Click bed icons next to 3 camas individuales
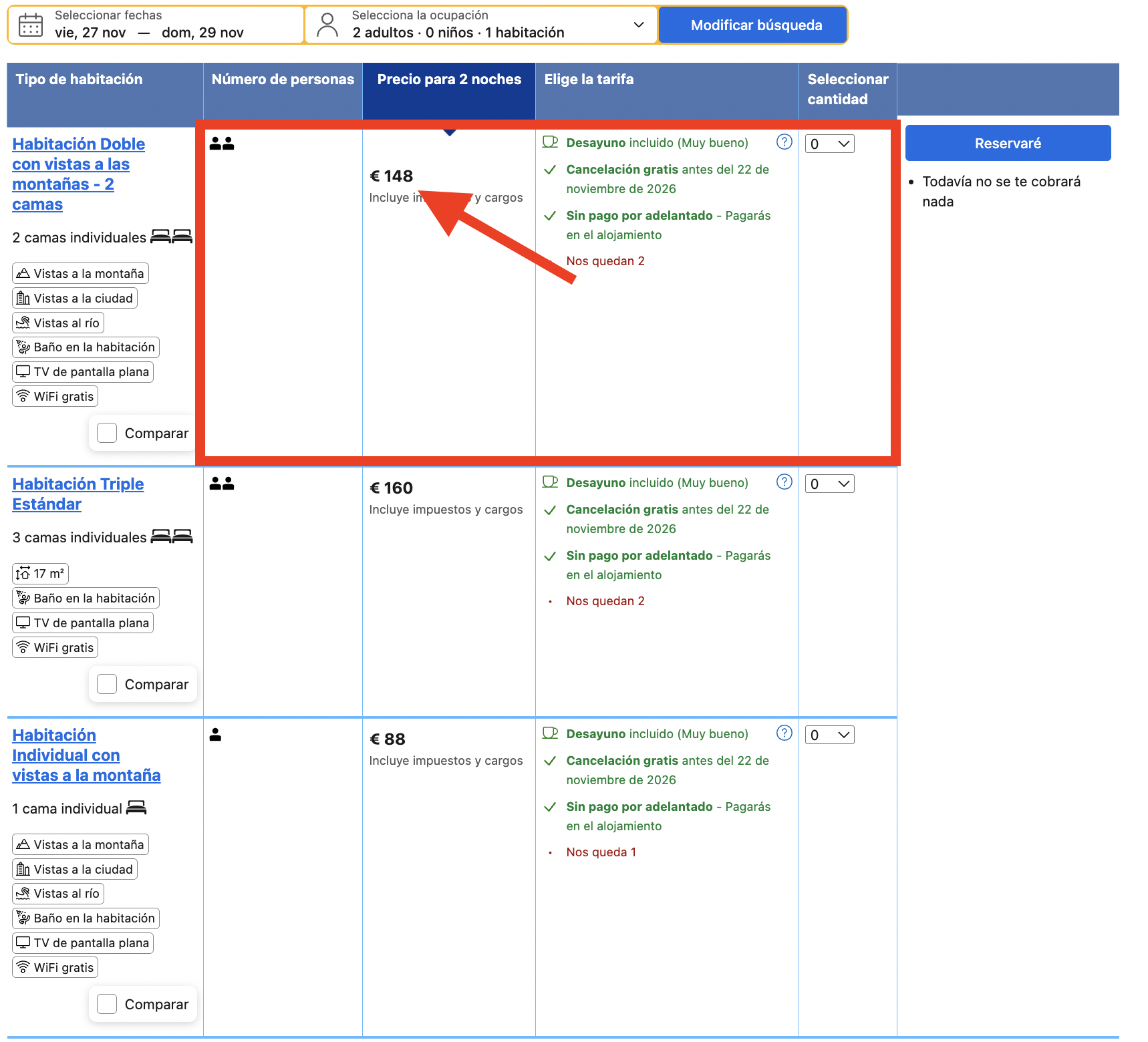This screenshot has width=1148, height=1042. pos(172,536)
